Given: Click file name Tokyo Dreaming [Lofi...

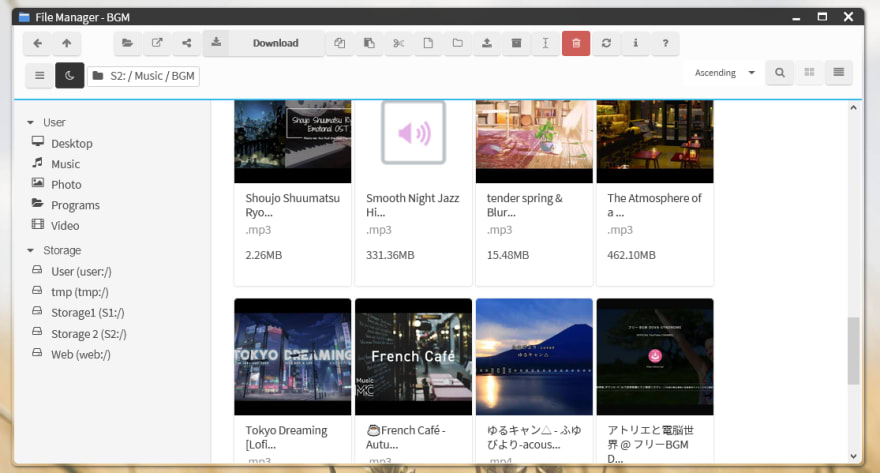Looking at the screenshot, I should (286, 437).
